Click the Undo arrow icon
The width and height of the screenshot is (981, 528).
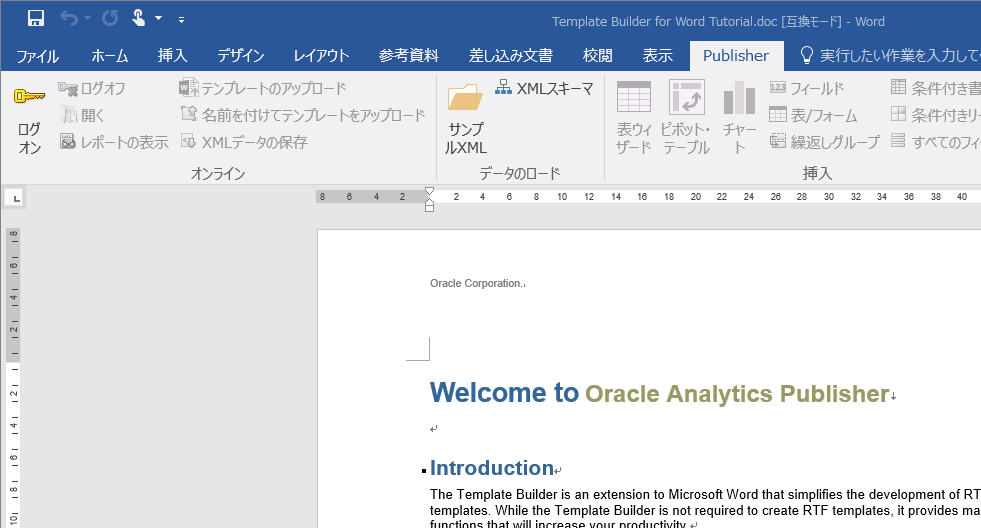pyautogui.click(x=69, y=19)
